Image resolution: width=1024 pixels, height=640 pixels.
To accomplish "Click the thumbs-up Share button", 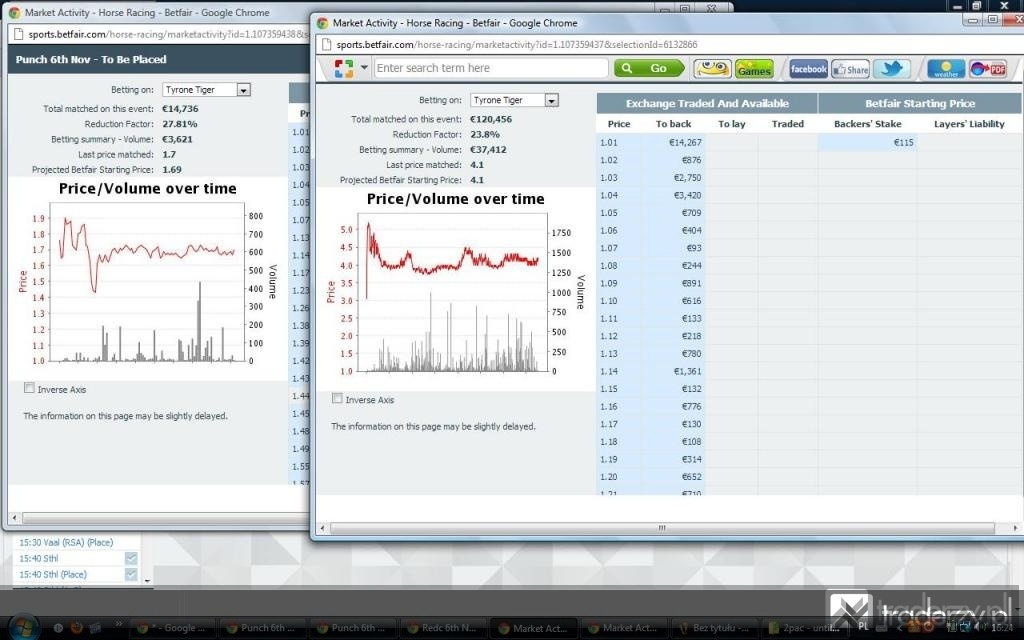I will (x=850, y=69).
